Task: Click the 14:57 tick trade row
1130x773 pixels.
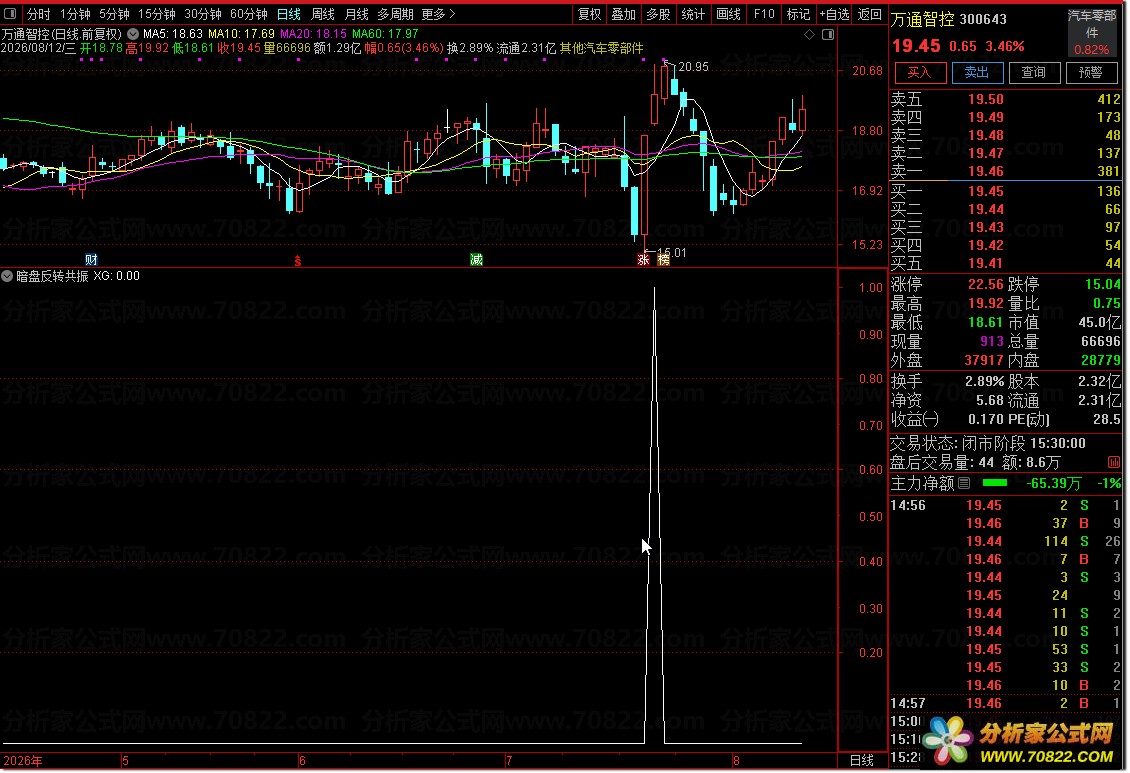Action: coord(1006,704)
